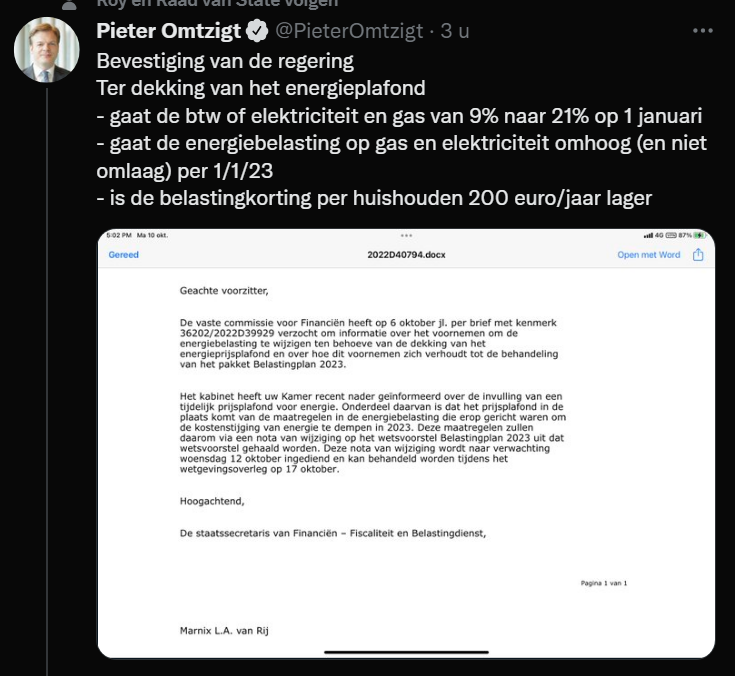Image resolution: width=735 pixels, height=676 pixels.
Task: Open the @PieterOmtzigt handle link
Action: click(x=345, y=31)
